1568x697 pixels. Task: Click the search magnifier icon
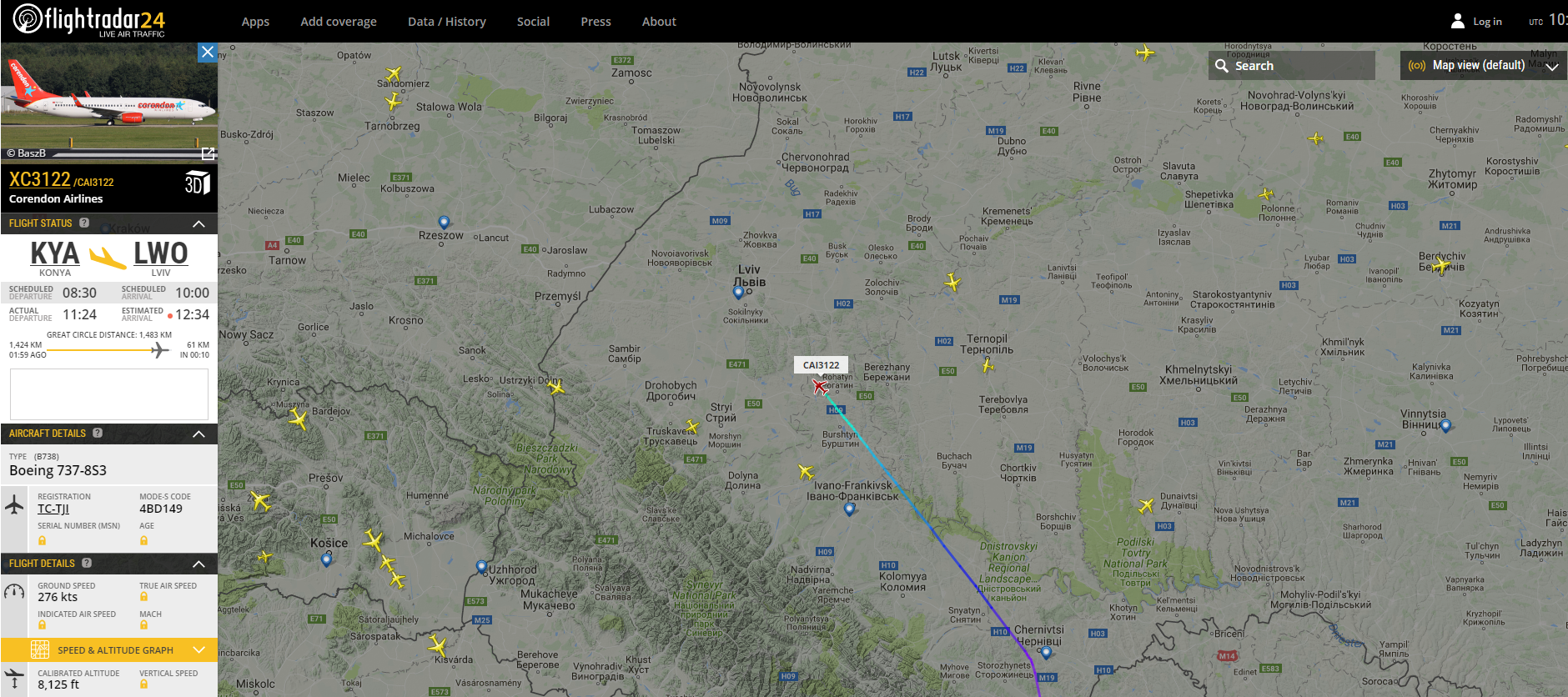(1222, 66)
